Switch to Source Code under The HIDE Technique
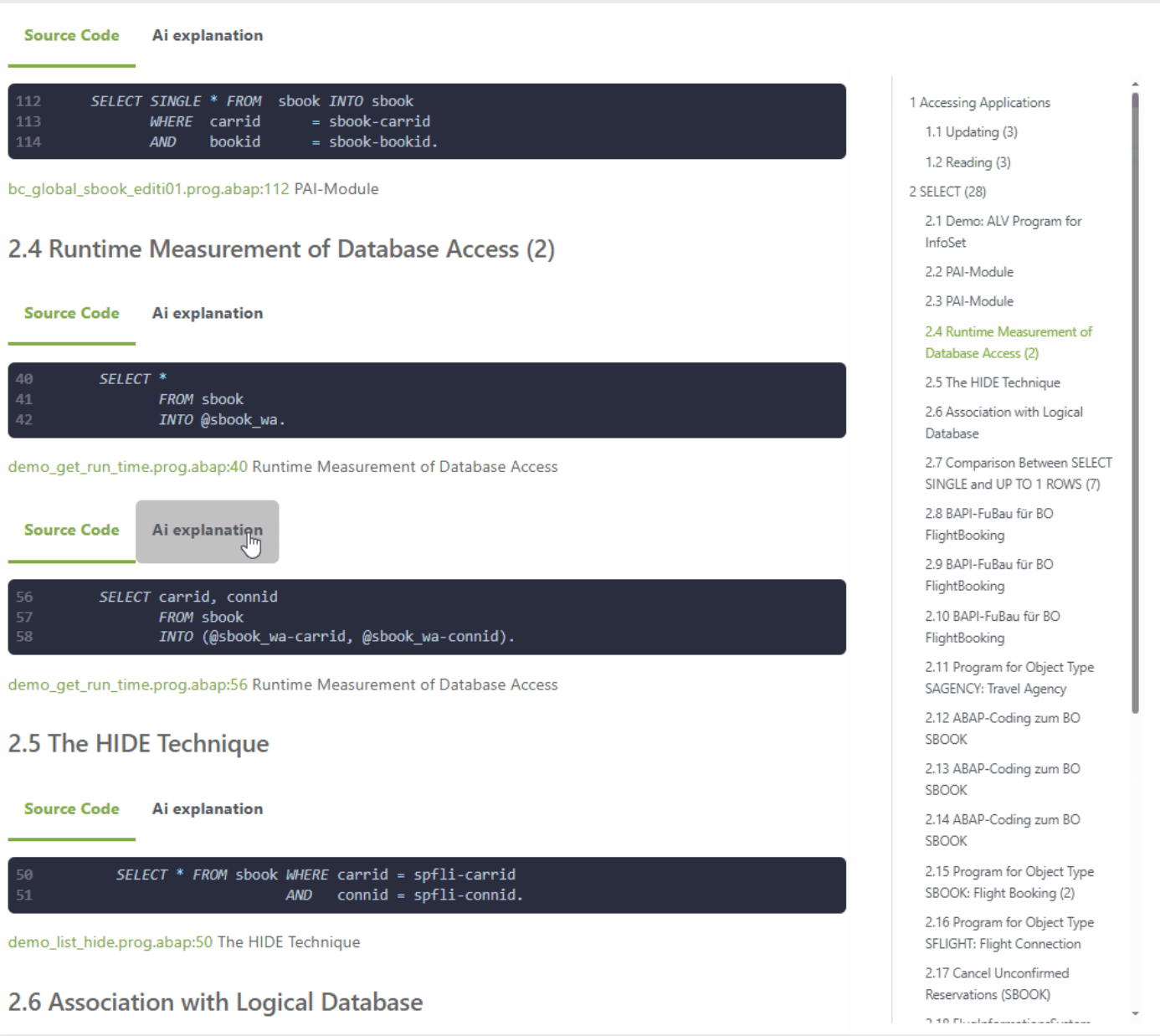This screenshot has height=1036, width=1160. [x=72, y=808]
